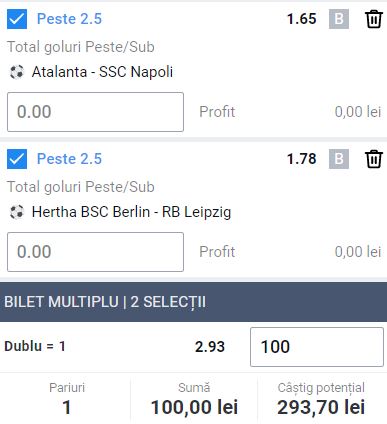This screenshot has height=424, width=387.
Task: Delete the Hertha BSC Berlin selection
Action: click(x=373, y=159)
